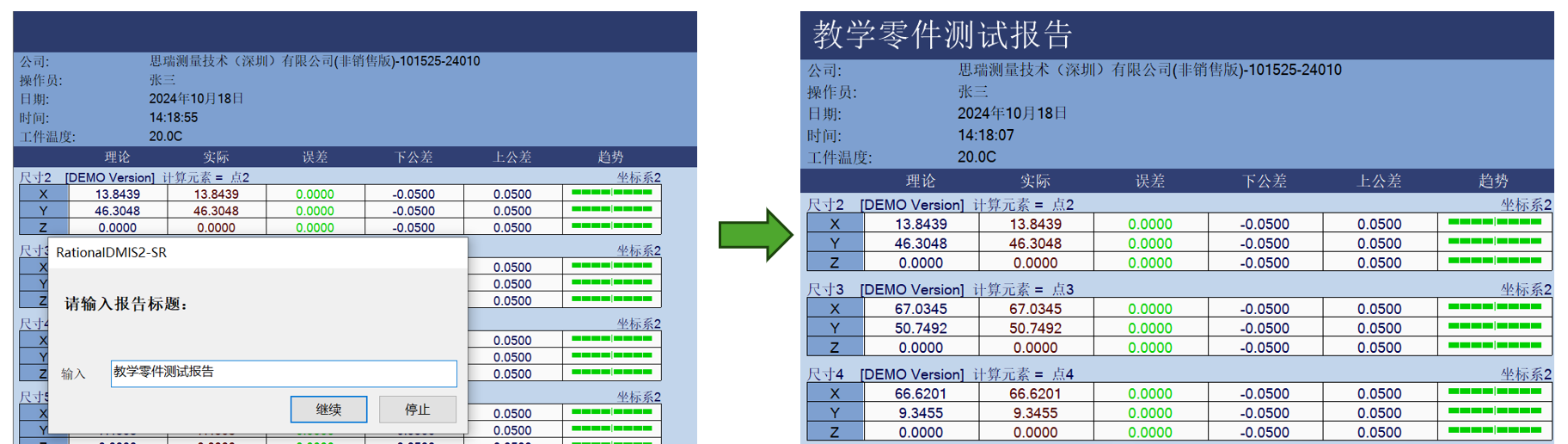Click the 14:18:55 time value in left report
The image size is (1568, 444).
pyautogui.click(x=173, y=117)
